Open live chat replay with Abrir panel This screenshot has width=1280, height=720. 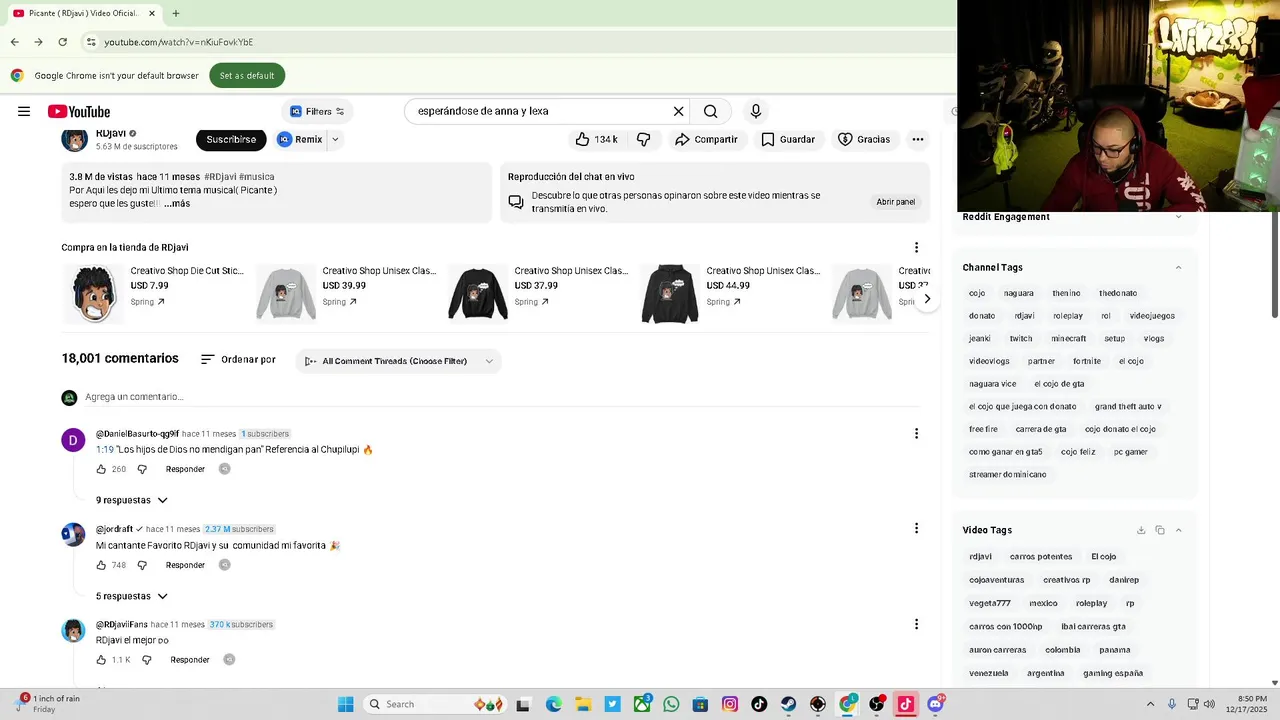(895, 202)
